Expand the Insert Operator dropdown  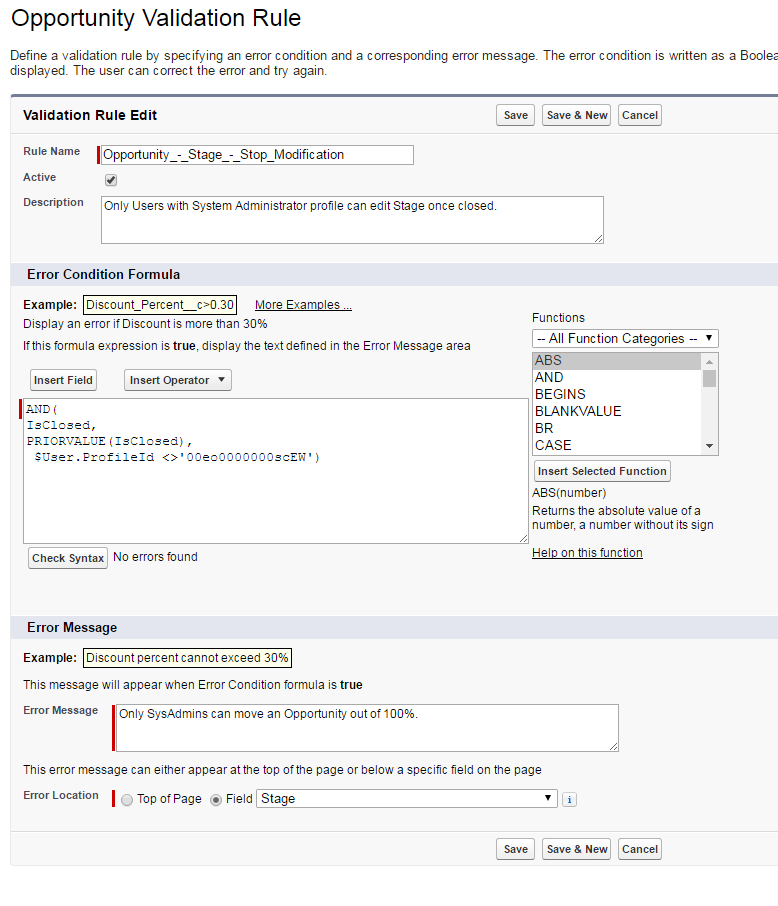point(178,380)
